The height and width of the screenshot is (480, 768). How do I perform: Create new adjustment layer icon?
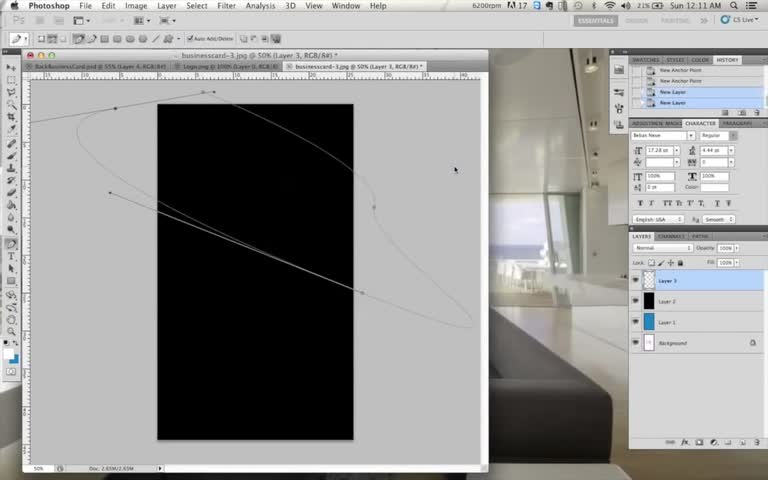[714, 442]
